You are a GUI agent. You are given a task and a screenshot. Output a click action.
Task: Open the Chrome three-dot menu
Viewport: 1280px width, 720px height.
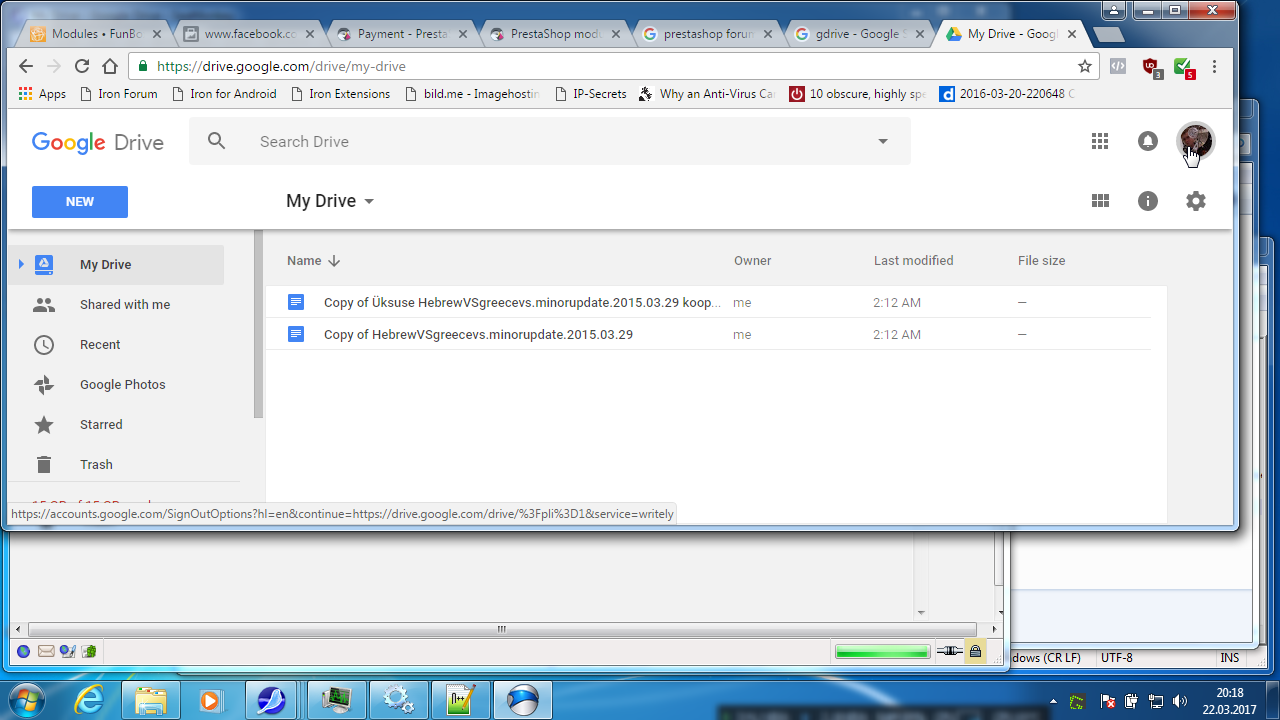[x=1215, y=67]
